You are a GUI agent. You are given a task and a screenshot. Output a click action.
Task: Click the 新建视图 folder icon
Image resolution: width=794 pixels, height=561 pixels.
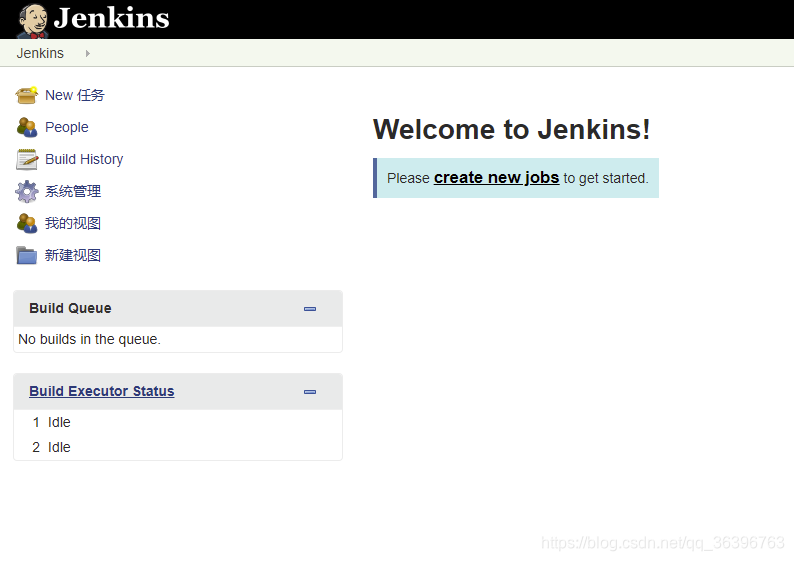26,255
